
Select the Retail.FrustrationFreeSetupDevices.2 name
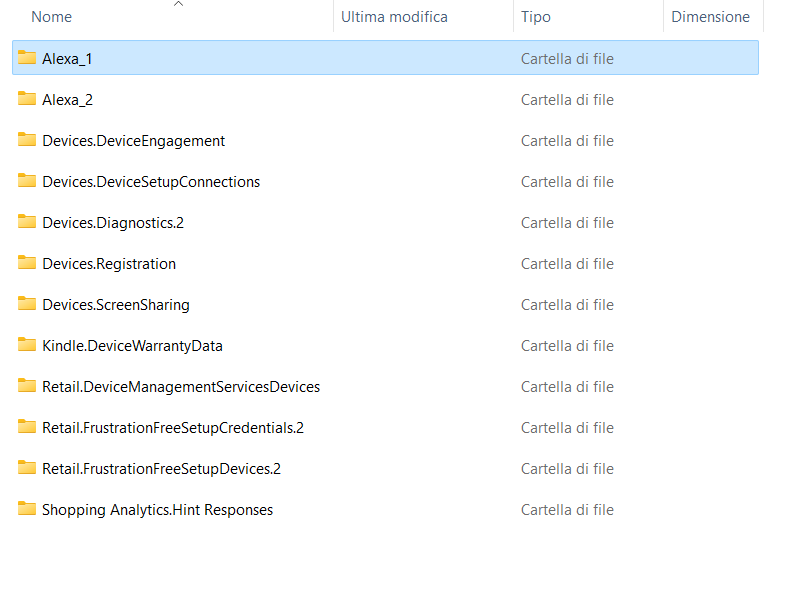(x=161, y=469)
